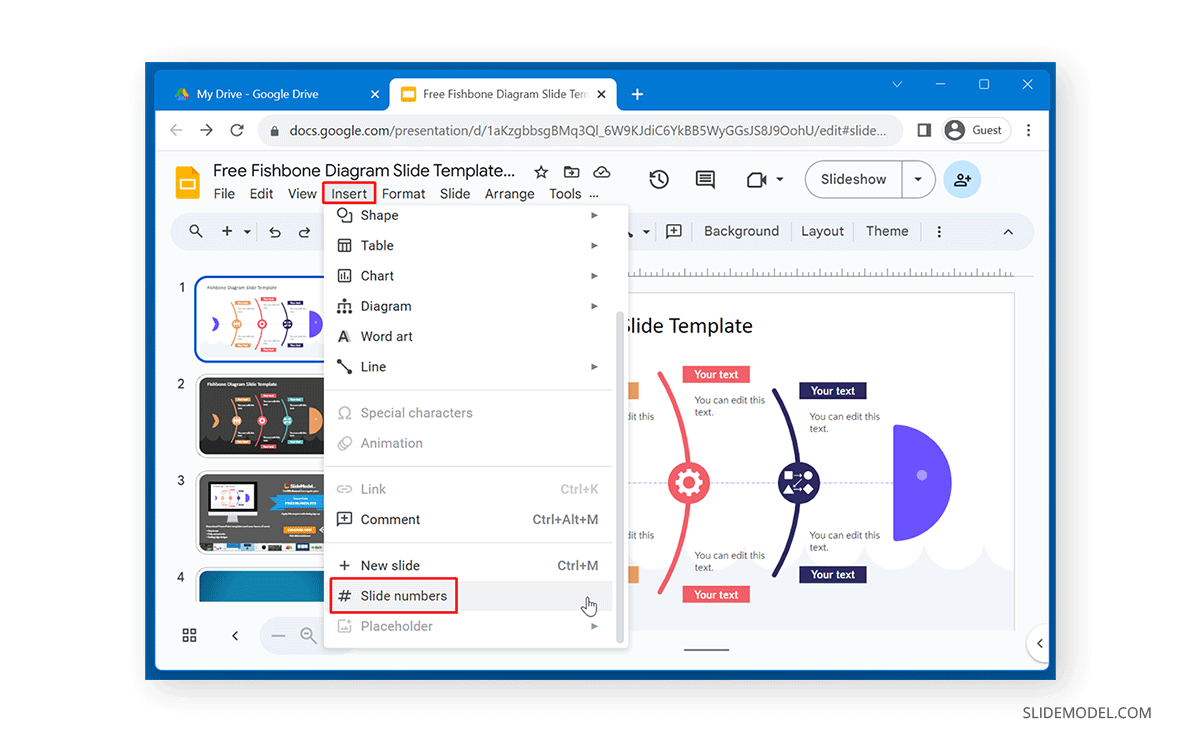Open the Format menu
Screen dimensions: 1200x743
pyautogui.click(x=404, y=193)
